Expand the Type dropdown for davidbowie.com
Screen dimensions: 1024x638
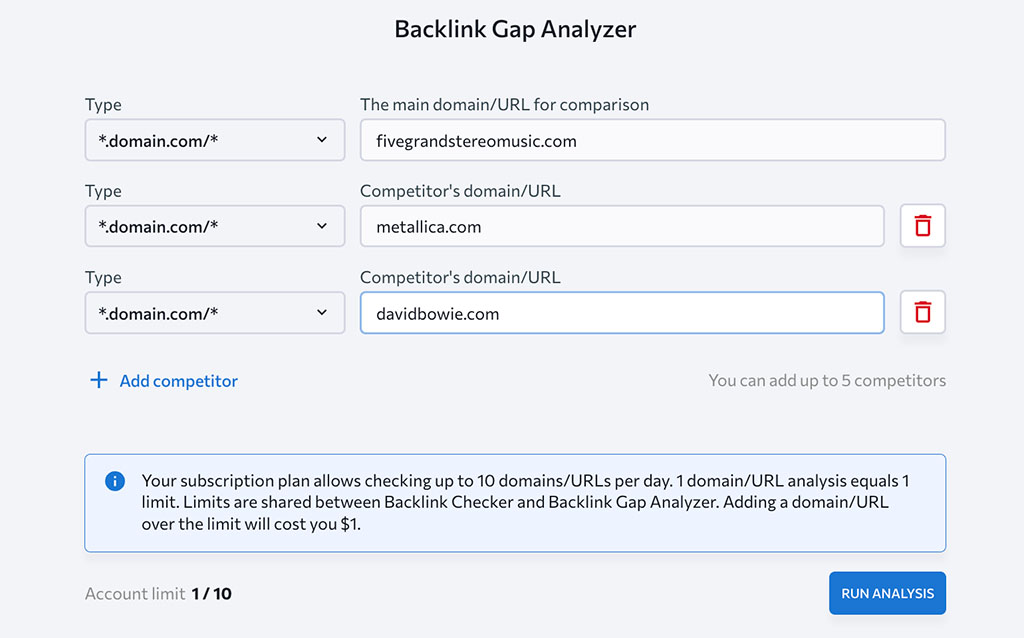pyautogui.click(x=214, y=312)
